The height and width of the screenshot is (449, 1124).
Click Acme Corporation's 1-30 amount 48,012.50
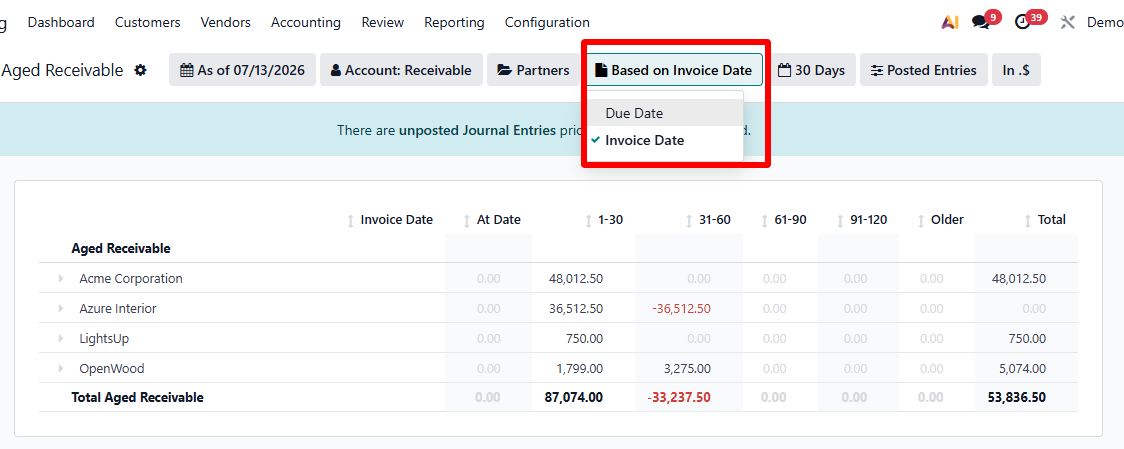[x=576, y=278]
